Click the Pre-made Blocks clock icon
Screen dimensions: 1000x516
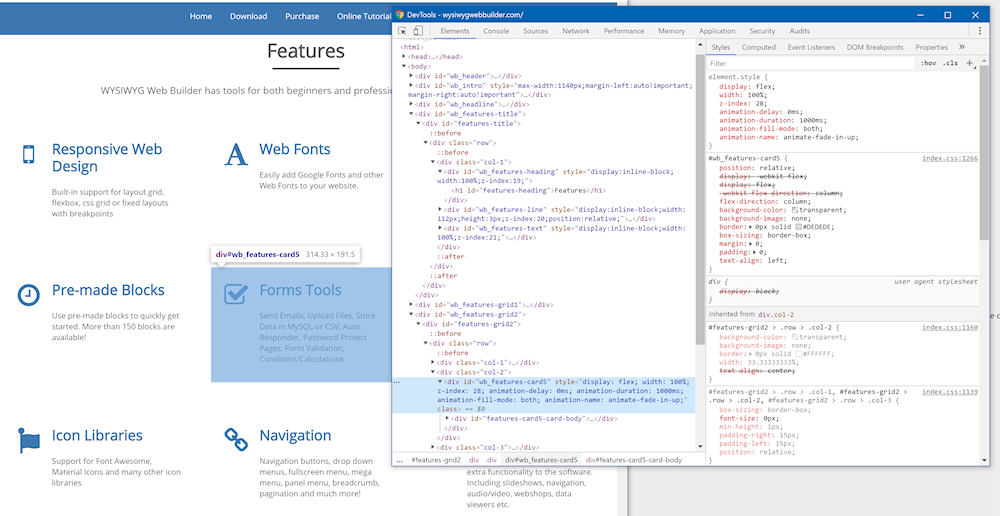[x=28, y=295]
